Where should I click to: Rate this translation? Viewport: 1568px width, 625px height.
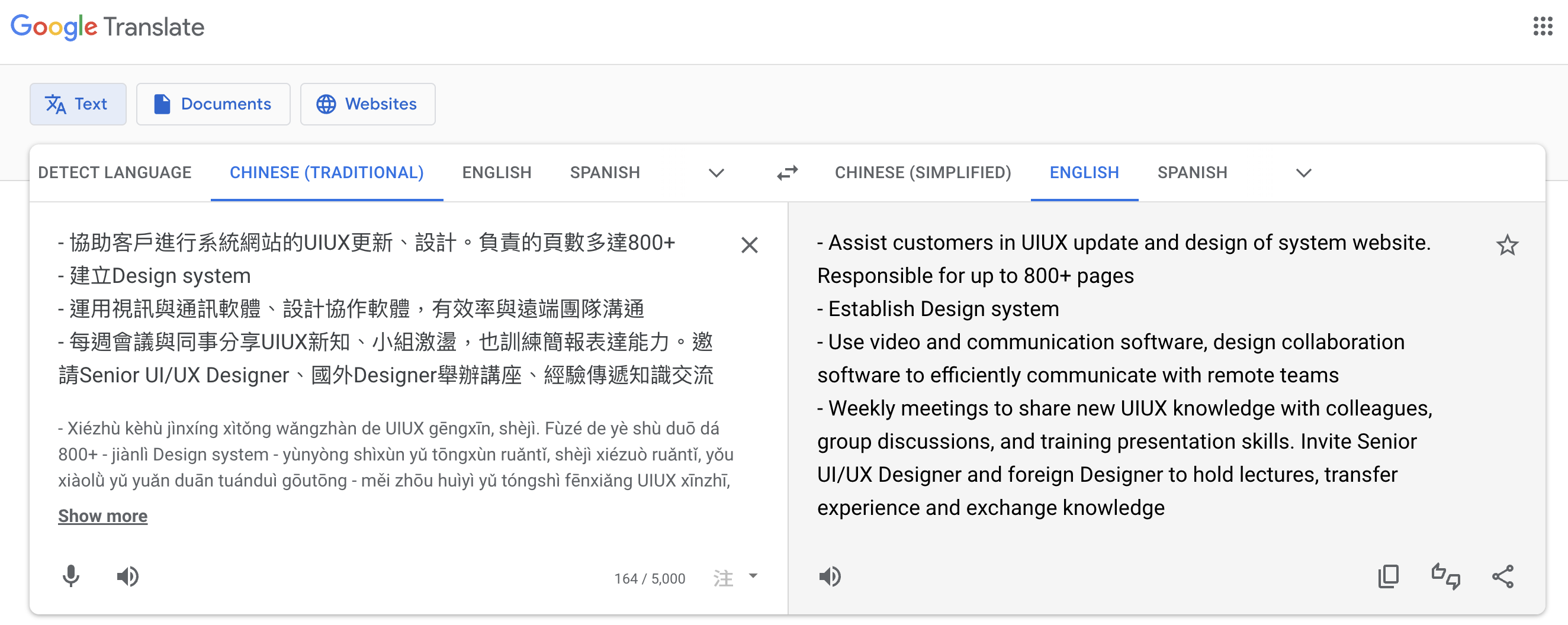click(x=1445, y=576)
